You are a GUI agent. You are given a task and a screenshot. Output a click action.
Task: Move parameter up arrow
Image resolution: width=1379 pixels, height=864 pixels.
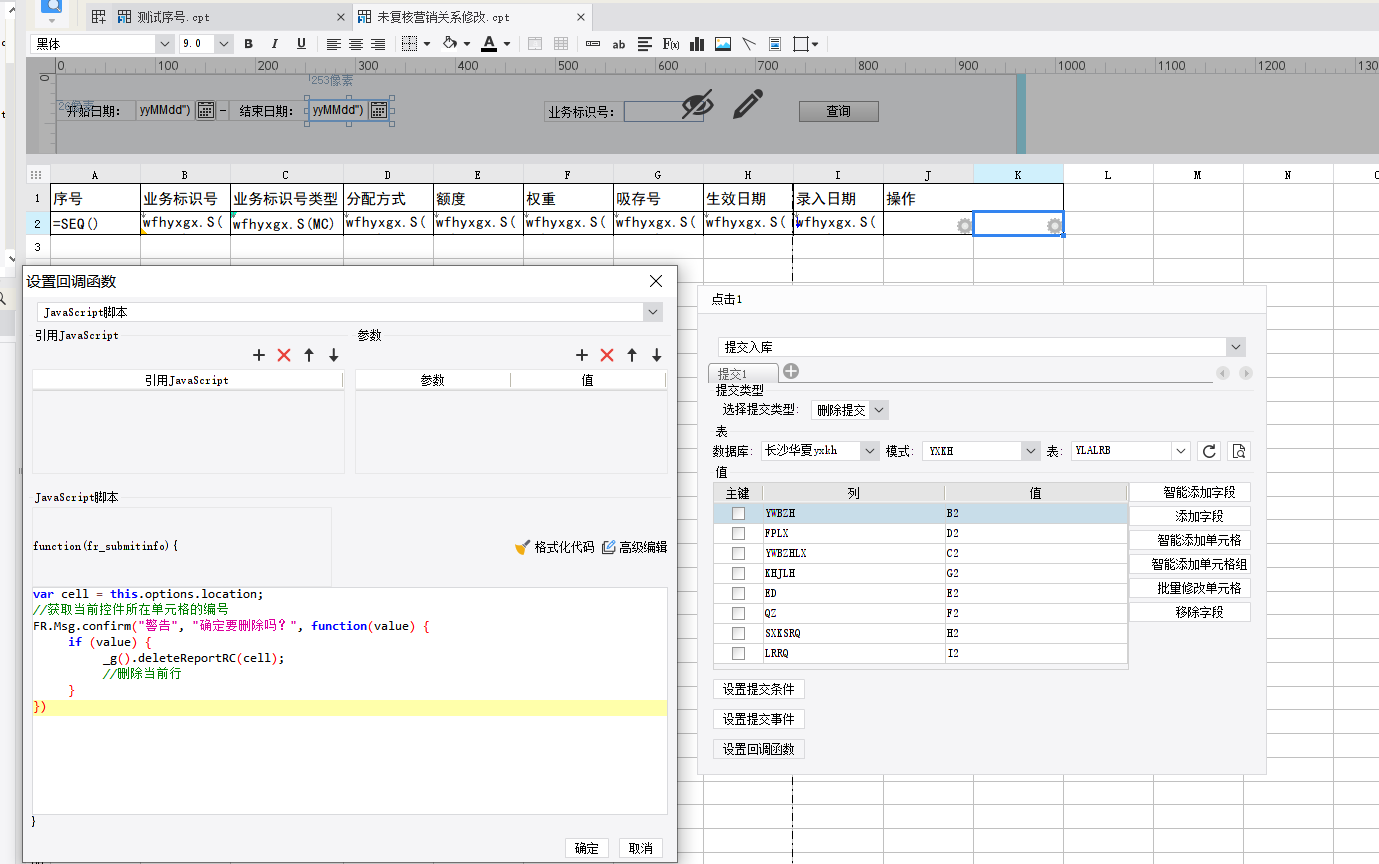pyautogui.click(x=632, y=355)
